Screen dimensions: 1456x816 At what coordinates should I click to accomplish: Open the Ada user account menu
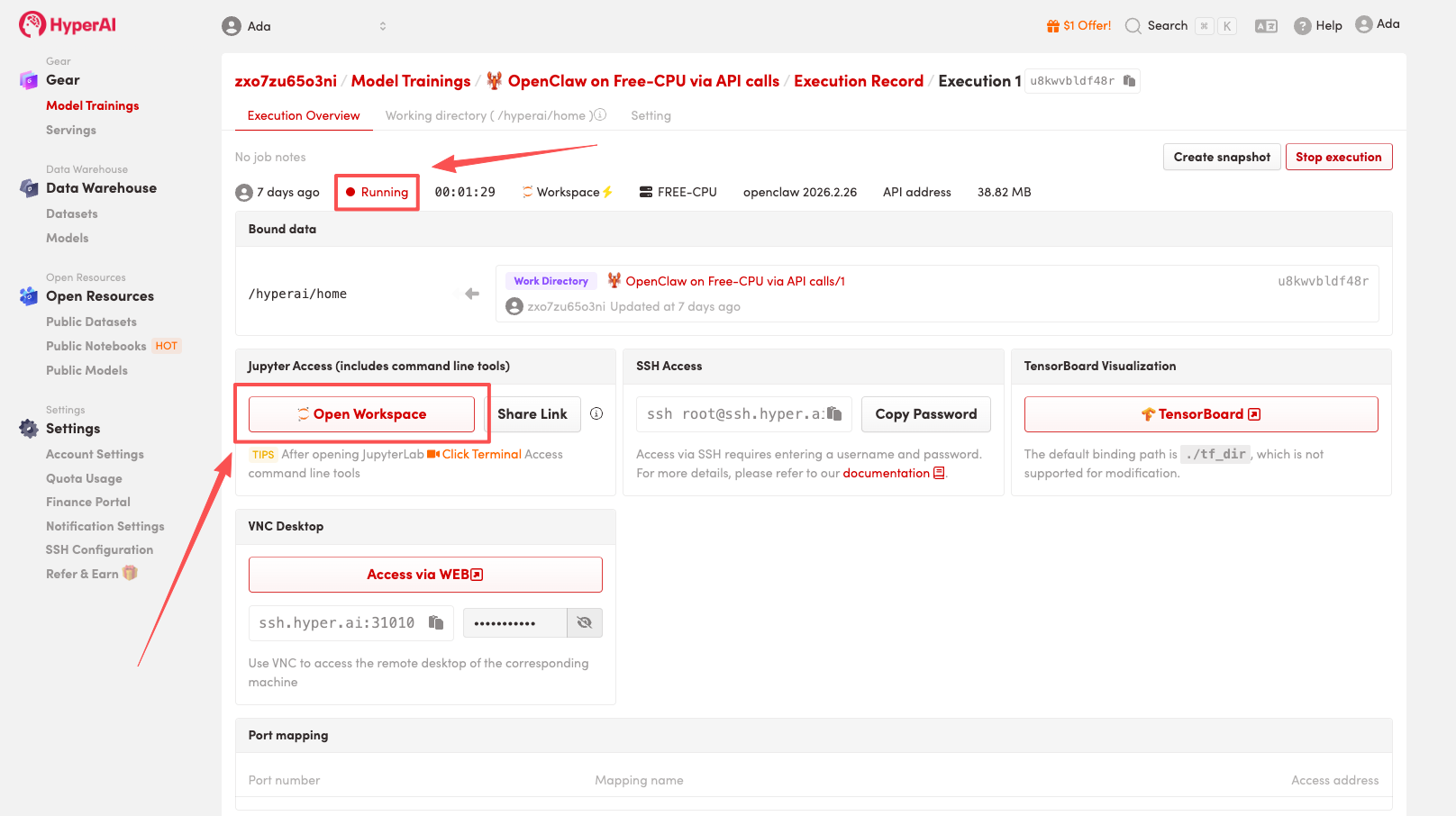pyautogui.click(x=1378, y=24)
